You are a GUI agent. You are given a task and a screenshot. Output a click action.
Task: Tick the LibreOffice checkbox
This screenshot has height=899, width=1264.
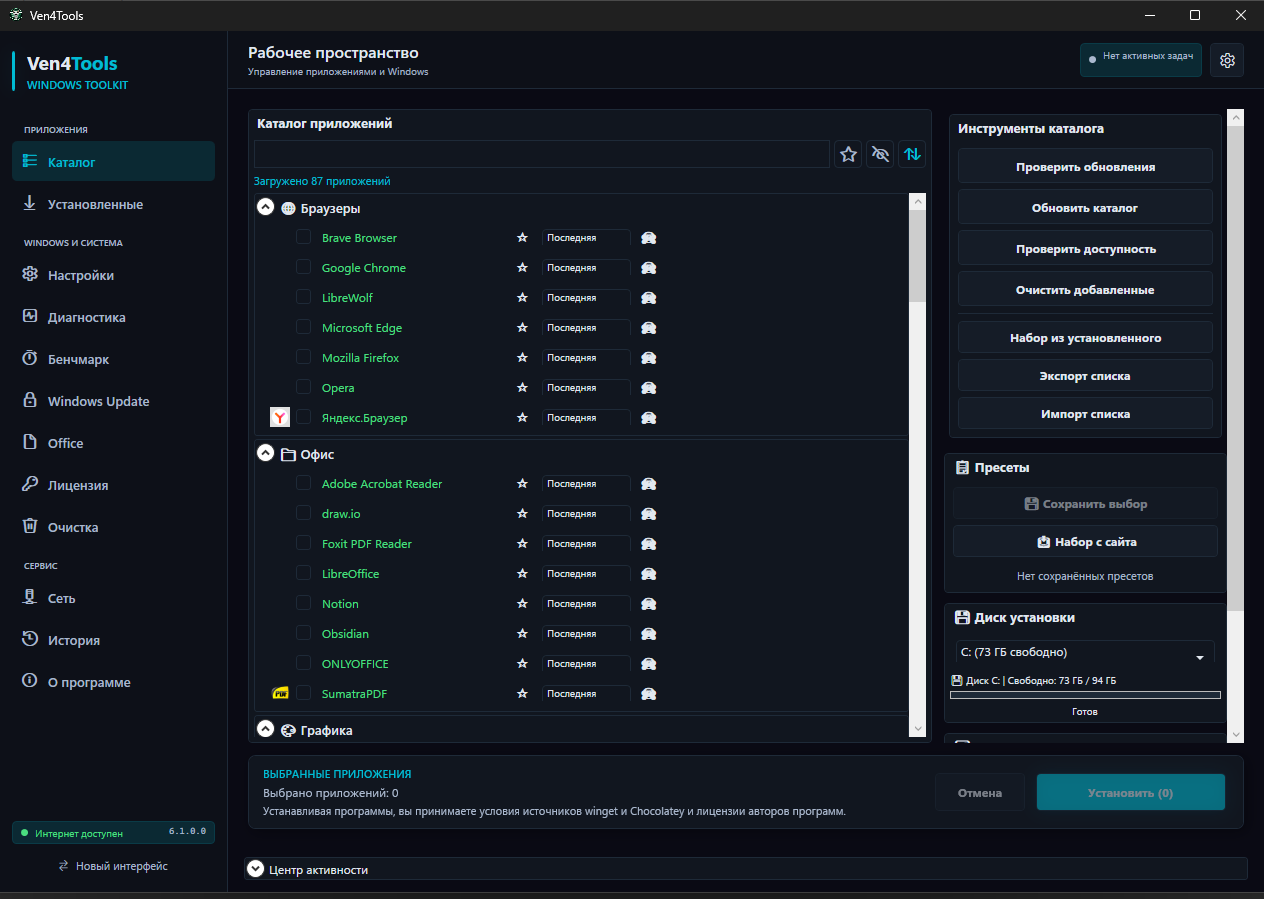tap(303, 573)
